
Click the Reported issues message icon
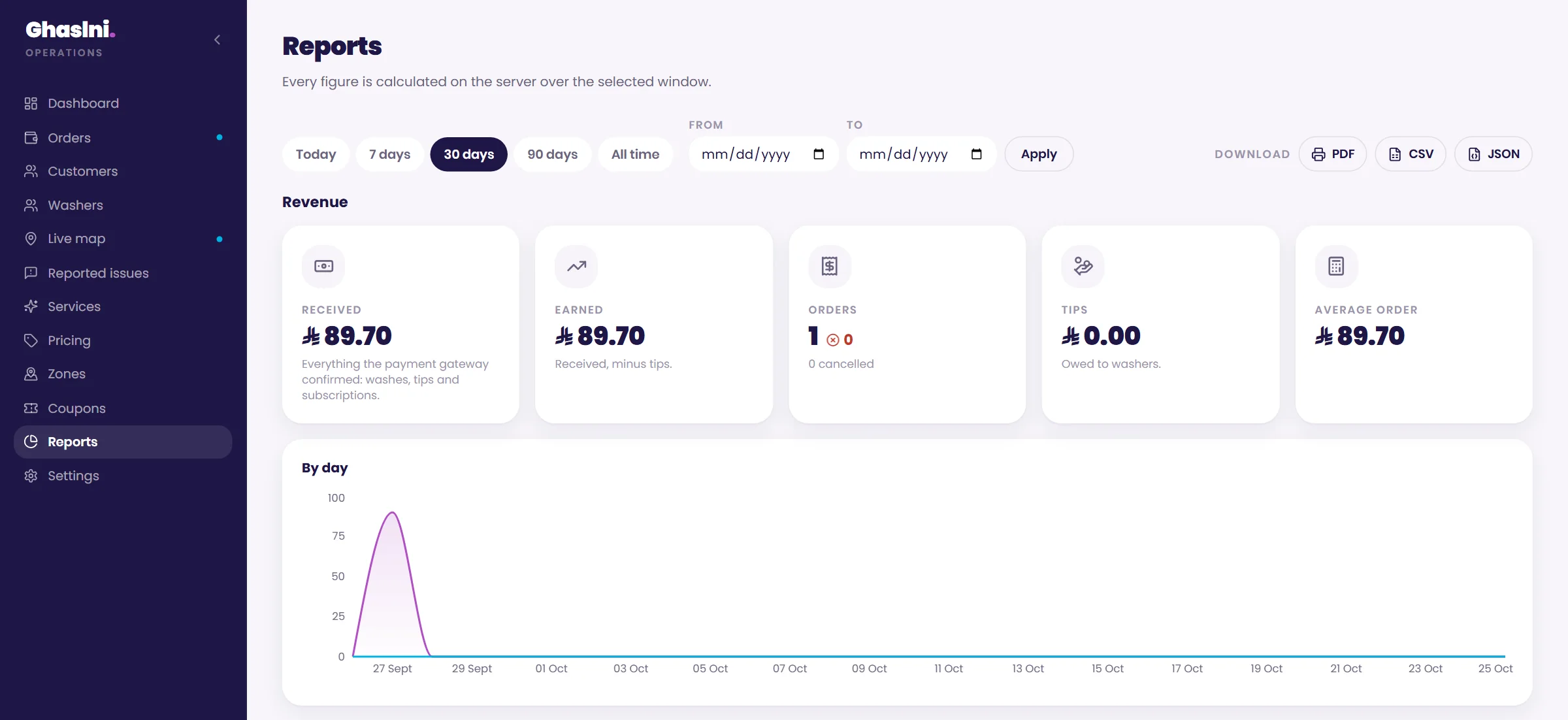click(31, 272)
